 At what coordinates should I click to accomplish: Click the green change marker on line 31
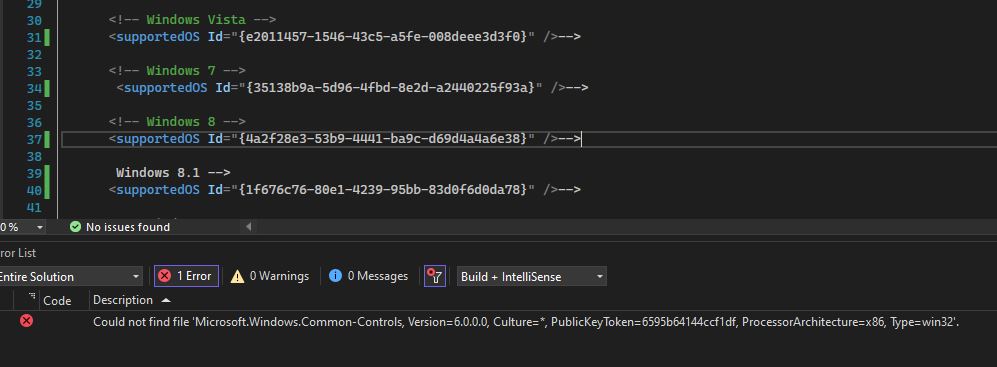(47, 37)
